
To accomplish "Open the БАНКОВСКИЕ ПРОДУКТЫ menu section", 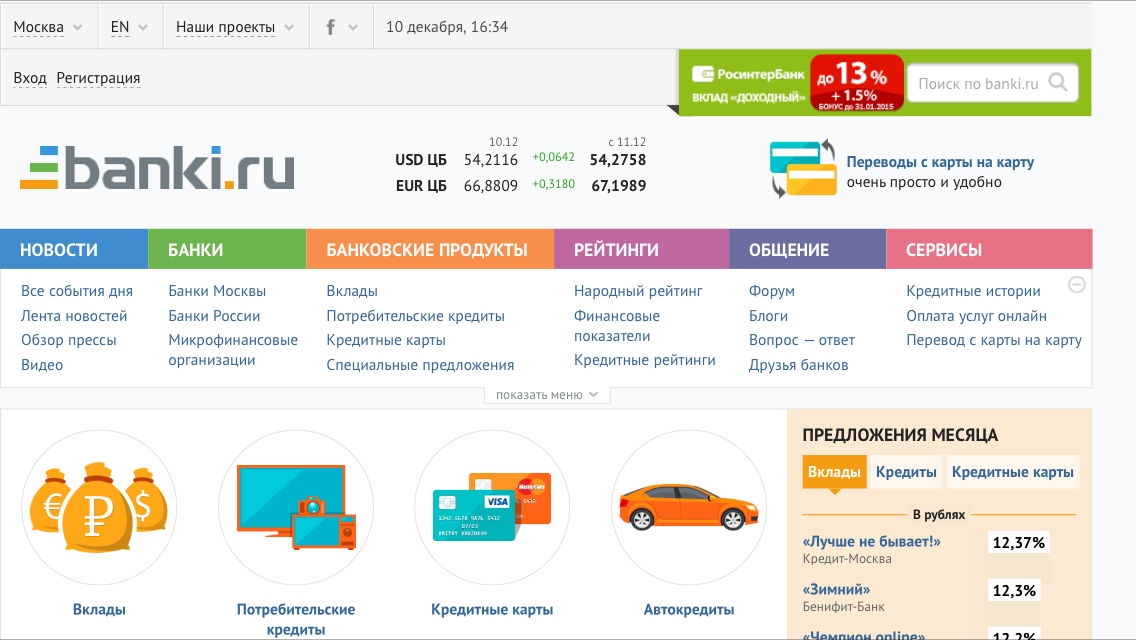I will 430,249.
